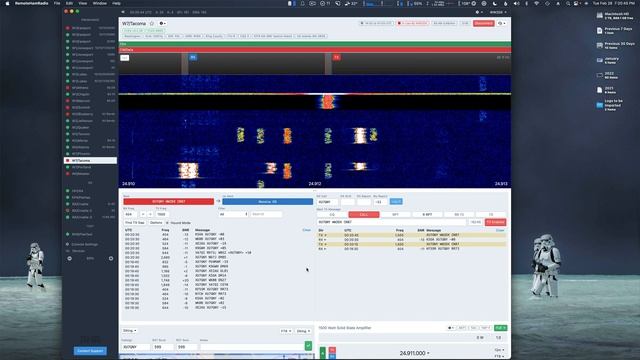Select the red TX marker above the waterfall
This screenshot has height=360, width=640.
336,57
